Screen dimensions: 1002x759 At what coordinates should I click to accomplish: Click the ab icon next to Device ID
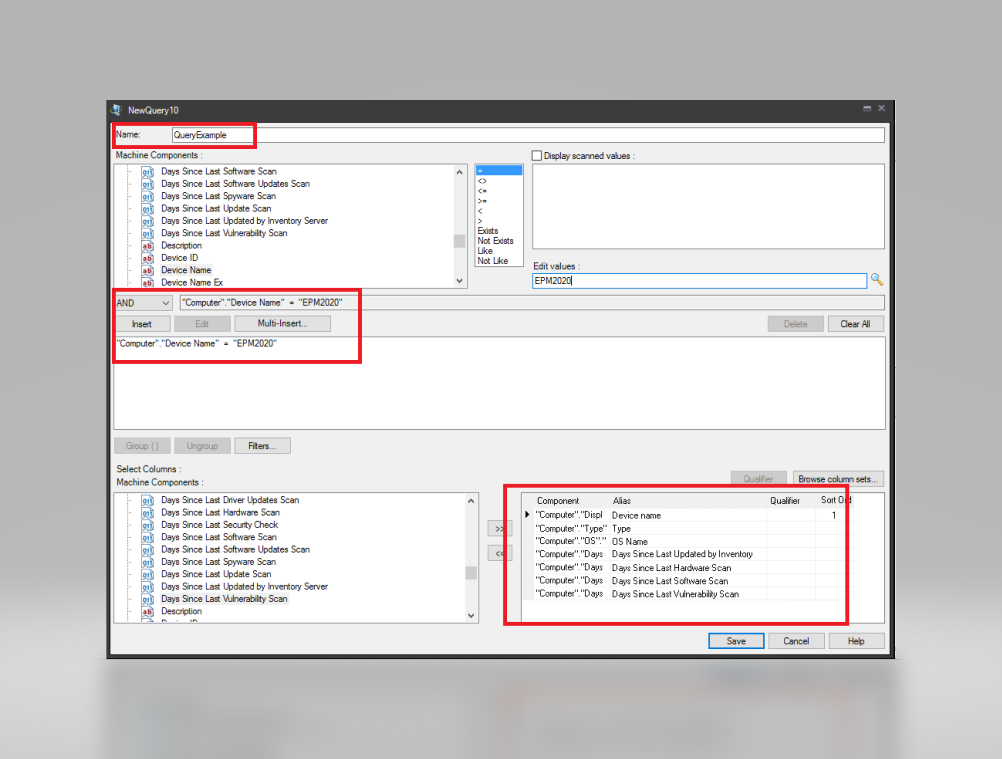tap(145, 257)
